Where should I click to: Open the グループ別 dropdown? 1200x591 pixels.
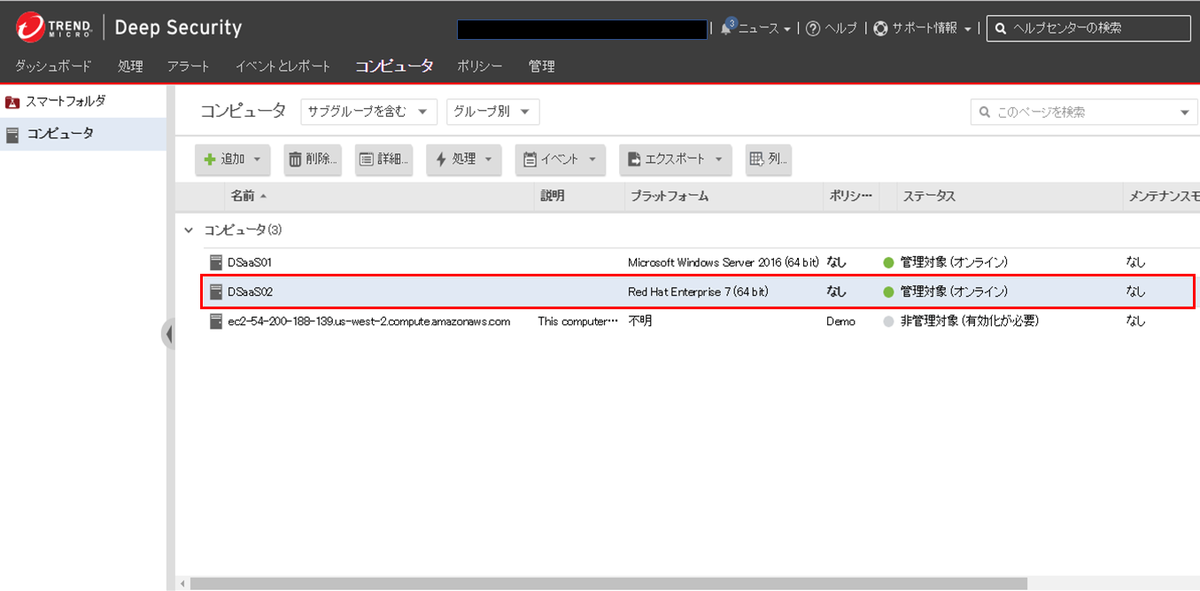[x=493, y=111]
